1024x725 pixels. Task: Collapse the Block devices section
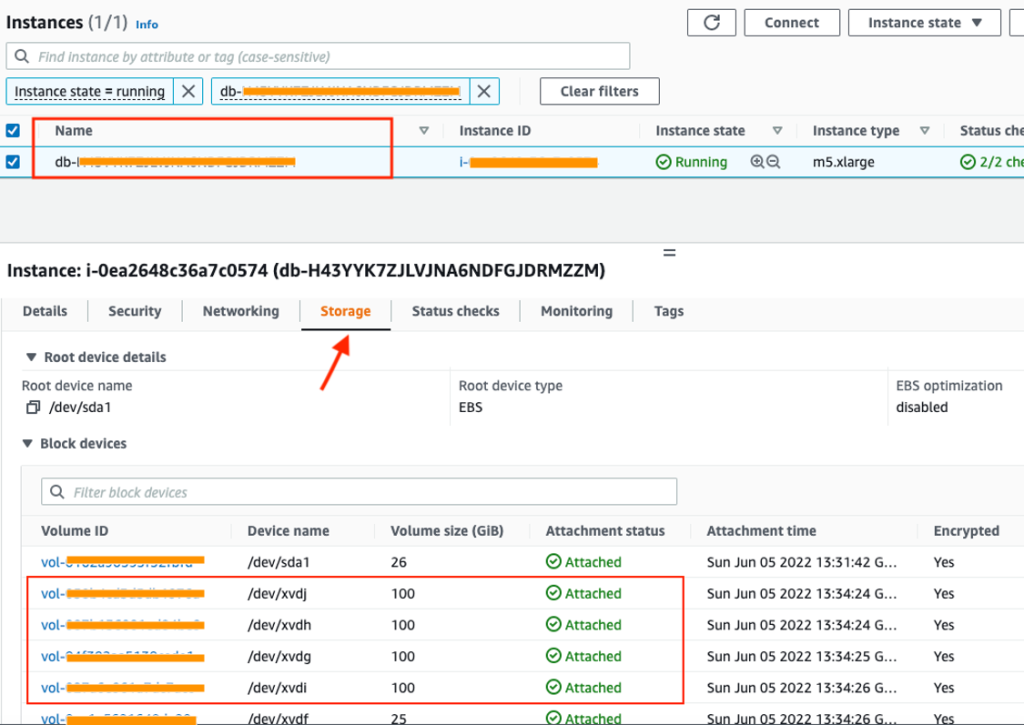point(26,443)
